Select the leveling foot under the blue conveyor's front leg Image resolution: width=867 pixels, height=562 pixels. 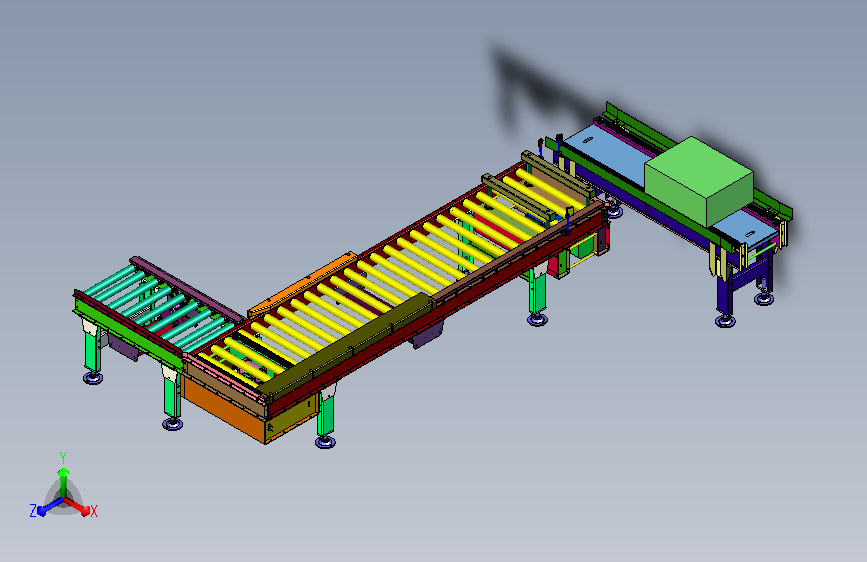tap(725, 320)
